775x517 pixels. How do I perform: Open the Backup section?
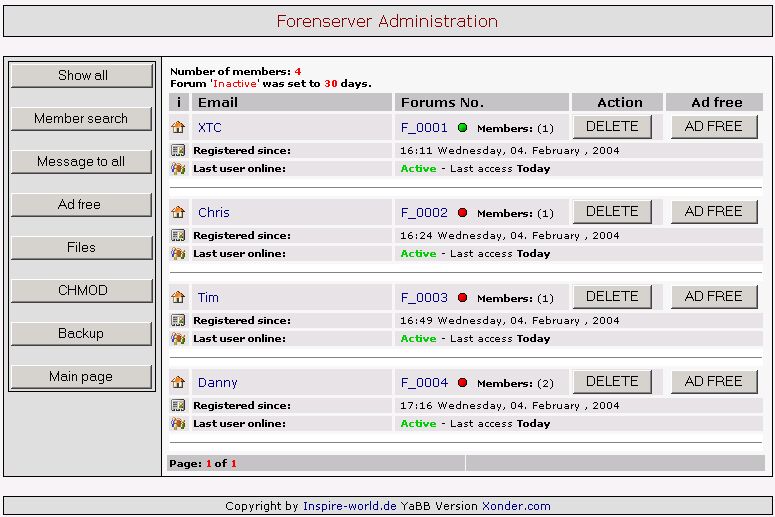coord(82,334)
